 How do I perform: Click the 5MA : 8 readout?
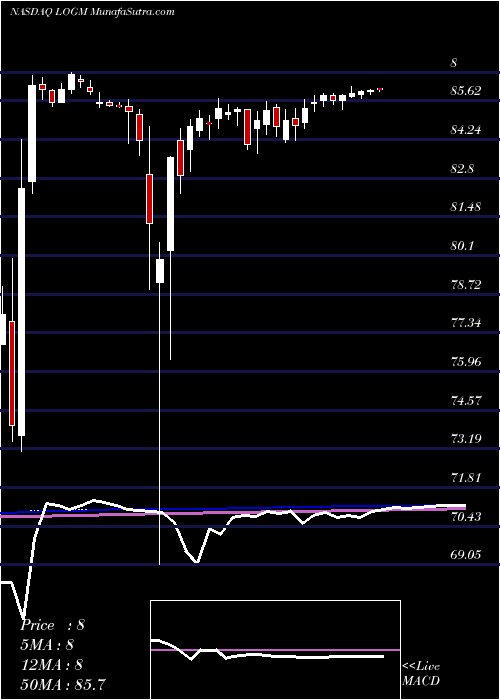pyautogui.click(x=47, y=645)
